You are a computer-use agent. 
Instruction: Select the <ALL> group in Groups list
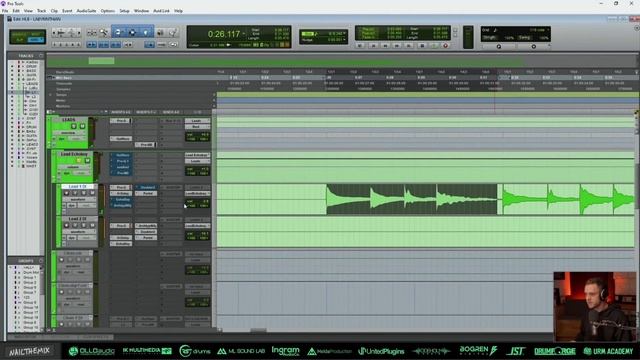29,267
